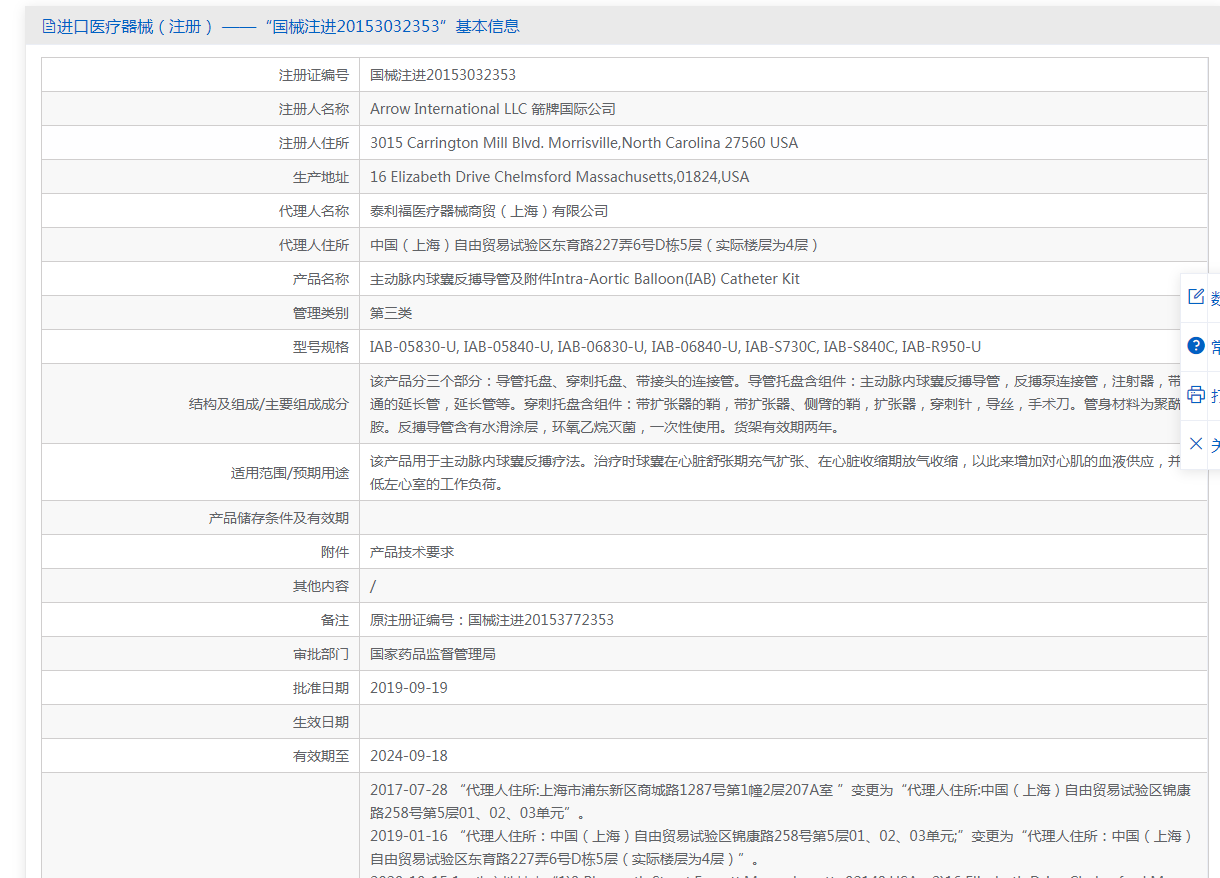Select management category value 第三类
Viewport: 1220px width, 878px height.
click(x=391, y=313)
